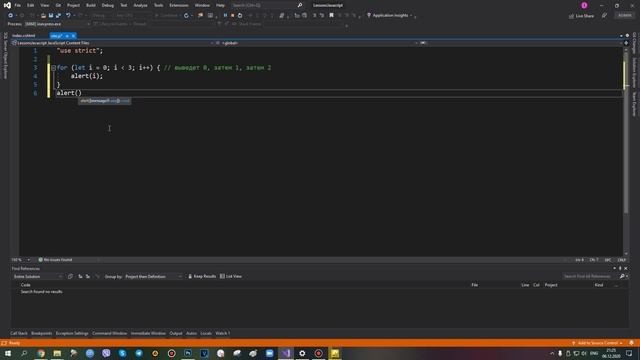Click the Windows Start button

8,353
